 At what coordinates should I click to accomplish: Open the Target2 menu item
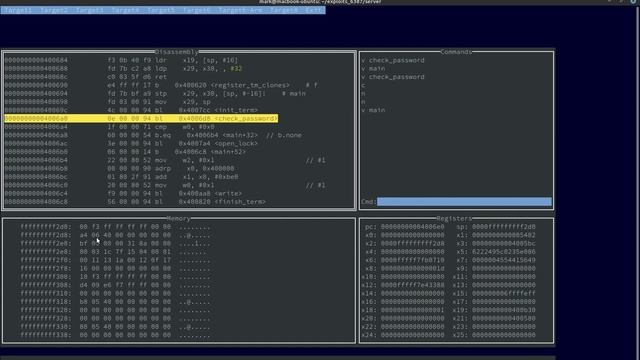tap(53, 10)
